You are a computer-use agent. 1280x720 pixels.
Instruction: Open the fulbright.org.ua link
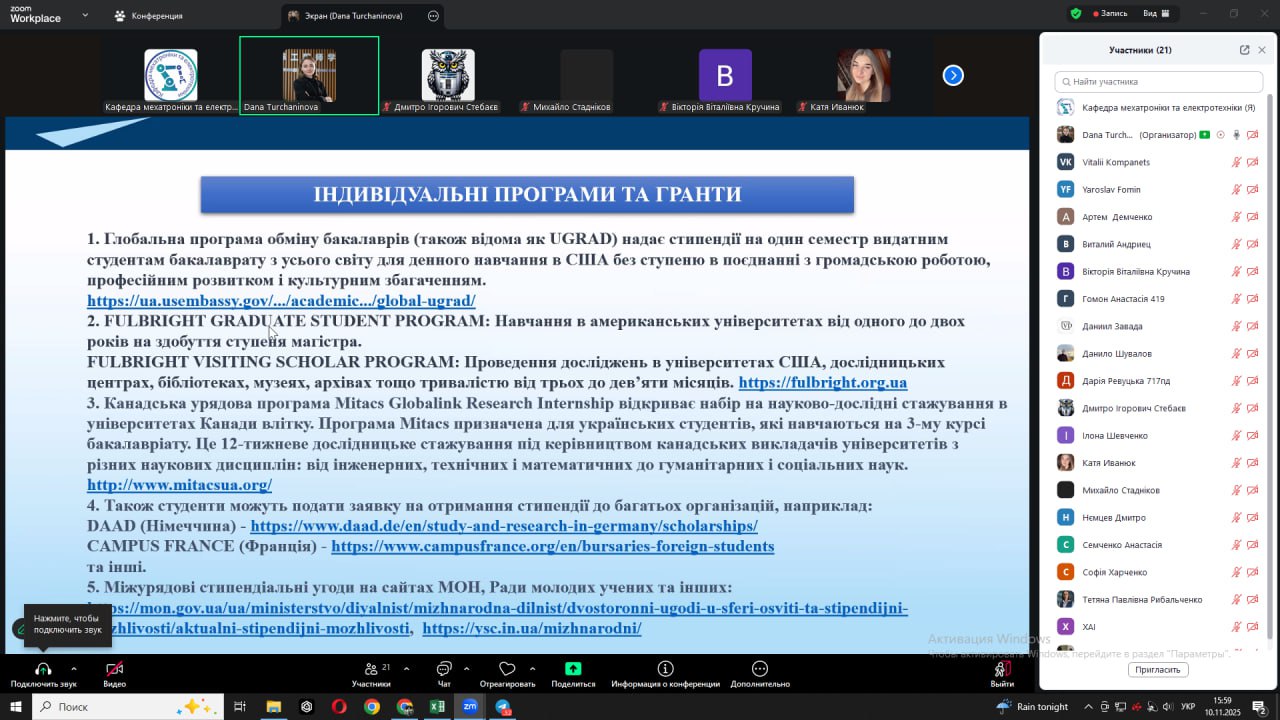pyautogui.click(x=822, y=383)
